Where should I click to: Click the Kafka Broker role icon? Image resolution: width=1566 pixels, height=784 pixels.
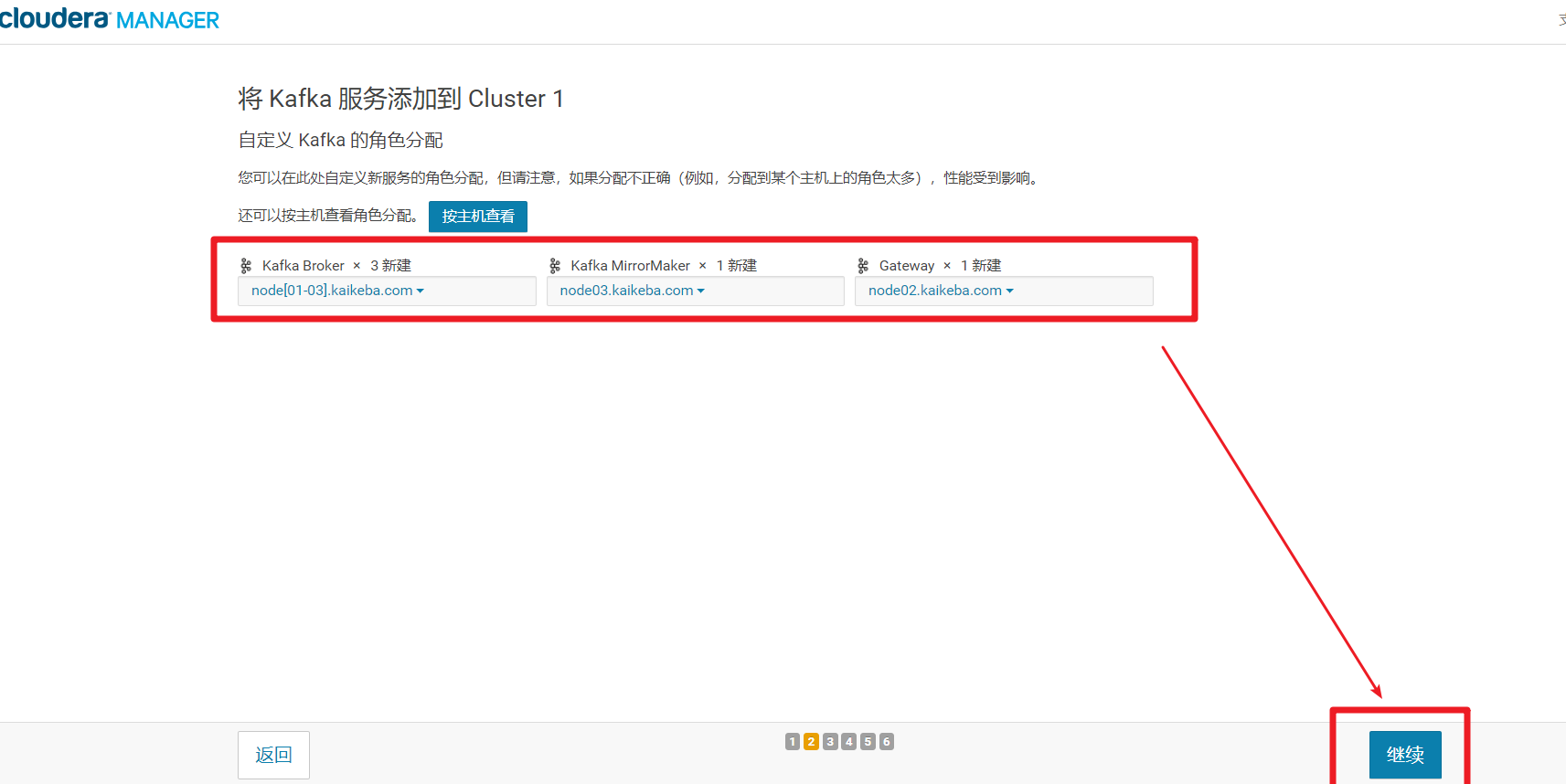[246, 266]
